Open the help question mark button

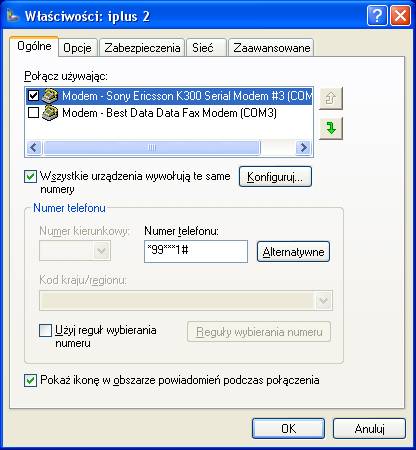coord(377,16)
